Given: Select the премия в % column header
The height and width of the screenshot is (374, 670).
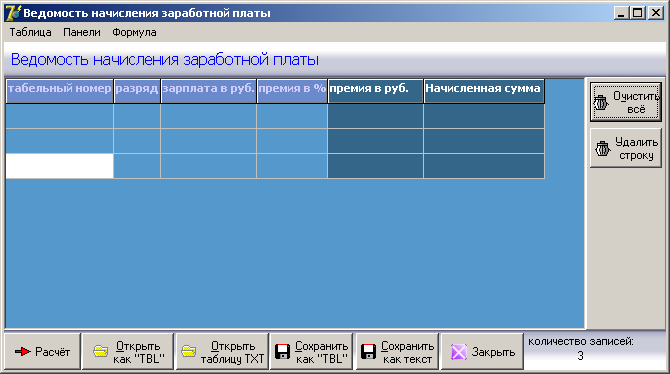Looking at the screenshot, I should click(x=292, y=91).
